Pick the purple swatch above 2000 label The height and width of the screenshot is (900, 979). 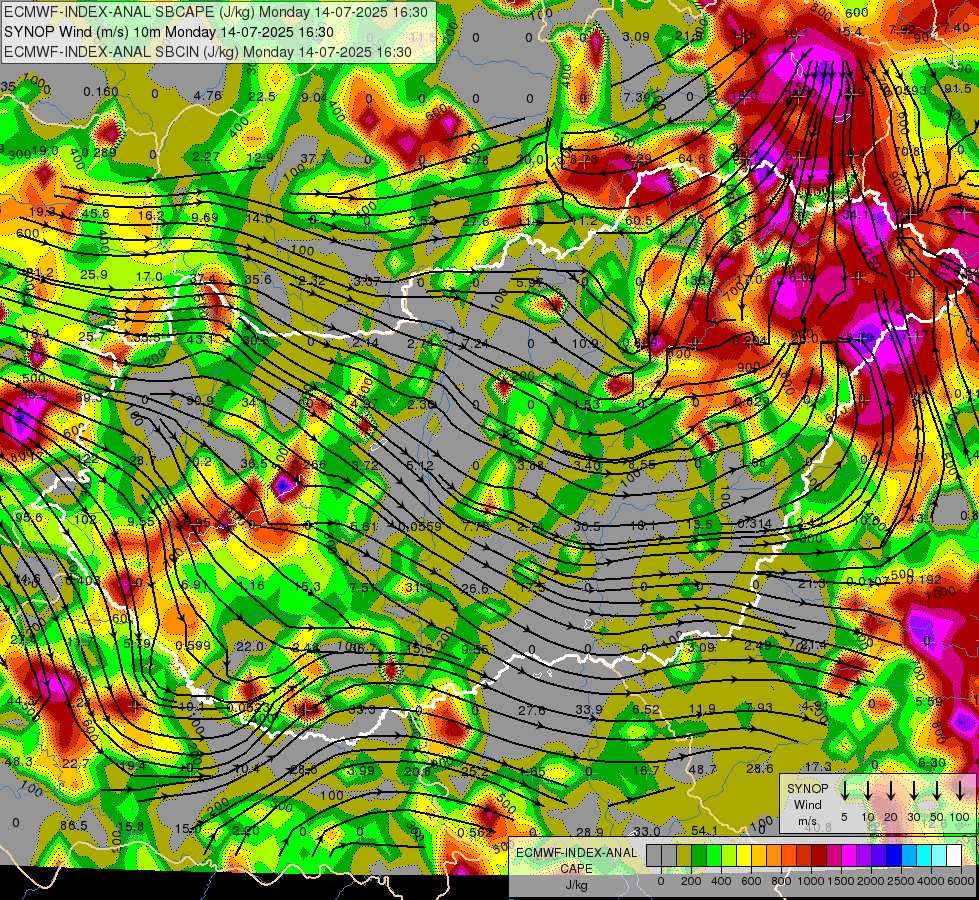click(864, 855)
